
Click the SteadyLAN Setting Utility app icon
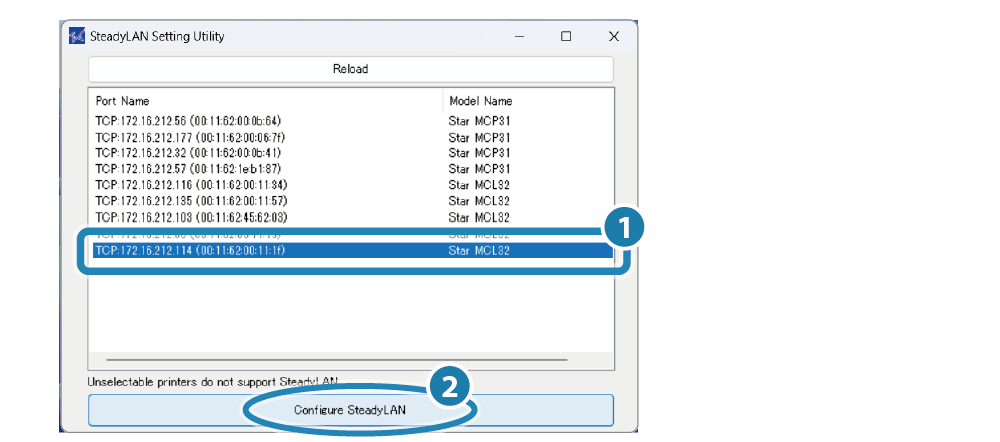(x=77, y=36)
